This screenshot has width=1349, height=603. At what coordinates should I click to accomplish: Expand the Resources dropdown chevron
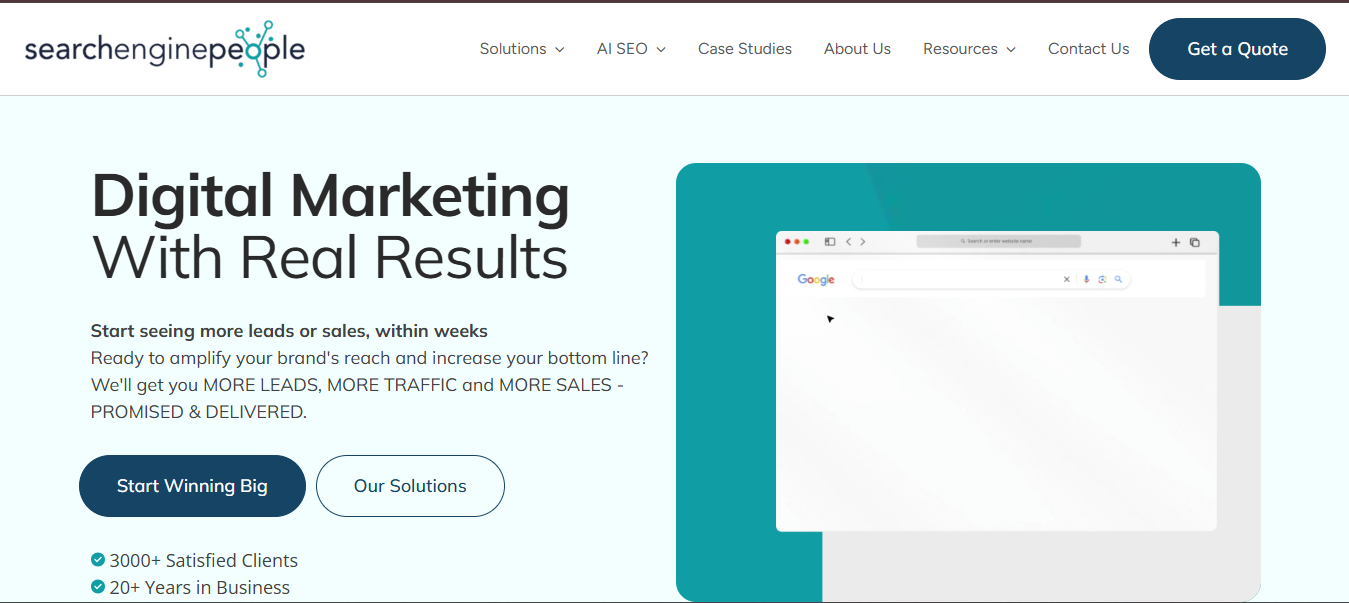(x=1011, y=49)
